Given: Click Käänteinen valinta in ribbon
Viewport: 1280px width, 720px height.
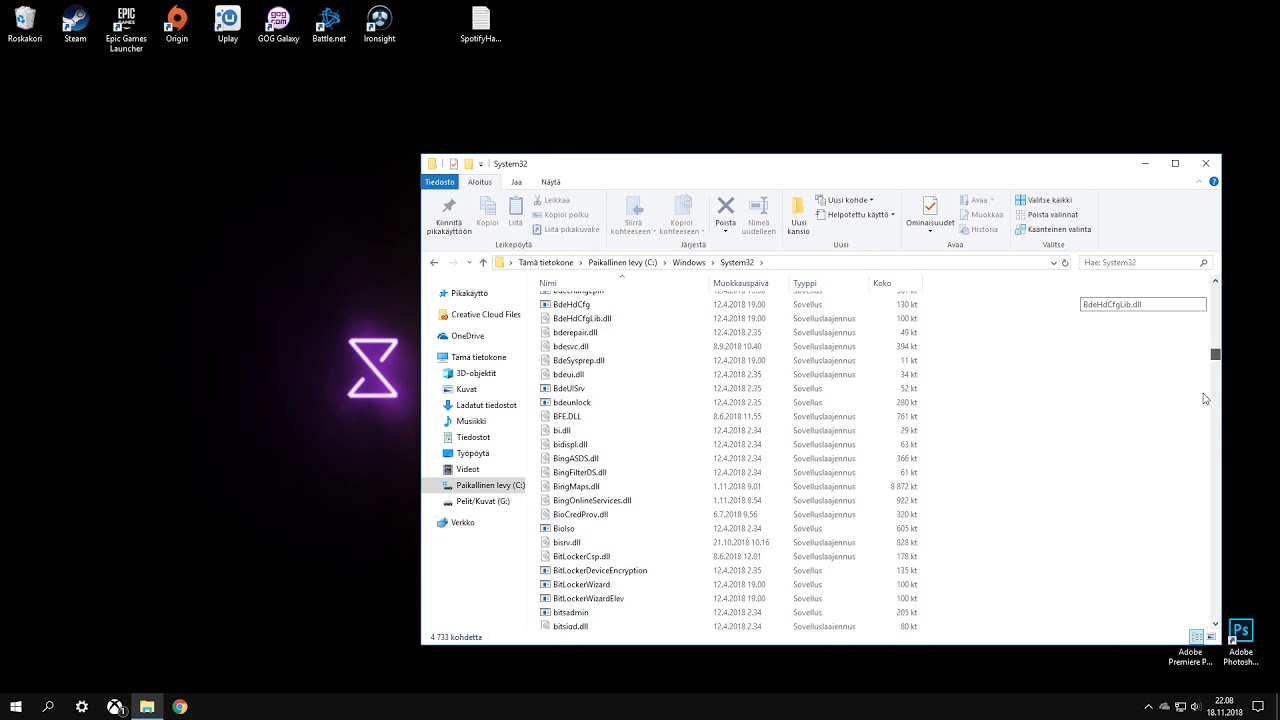Looking at the screenshot, I should point(1053,229).
